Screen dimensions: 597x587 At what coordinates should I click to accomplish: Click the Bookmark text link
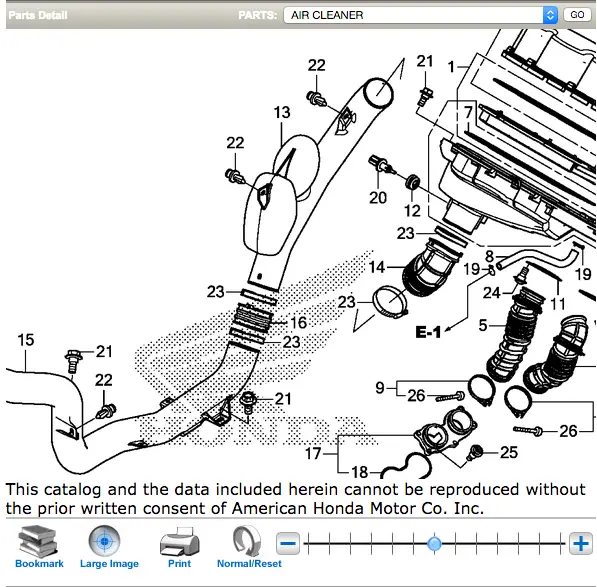click(39, 563)
